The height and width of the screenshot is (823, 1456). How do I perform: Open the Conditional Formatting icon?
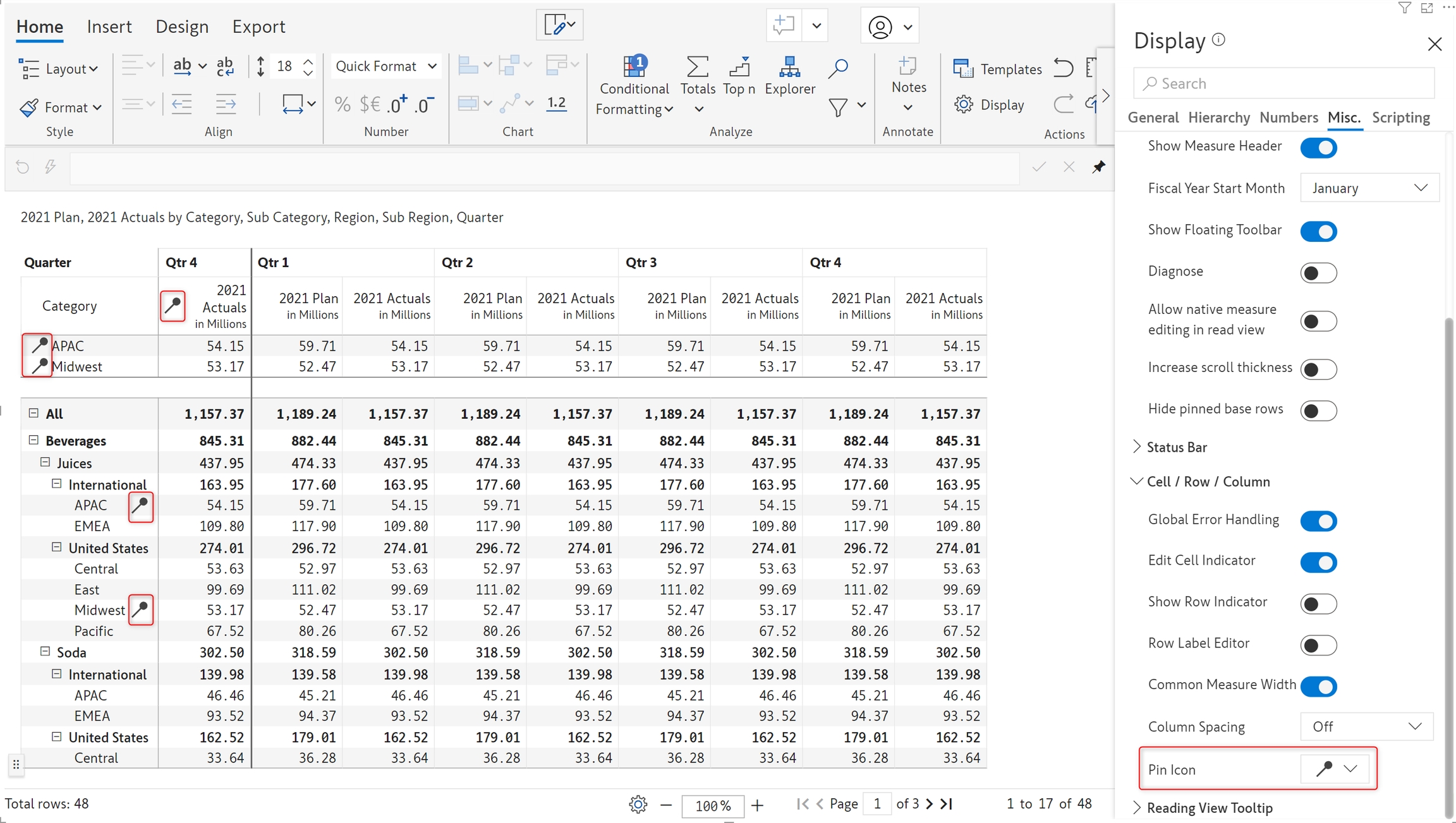pyautogui.click(x=634, y=67)
